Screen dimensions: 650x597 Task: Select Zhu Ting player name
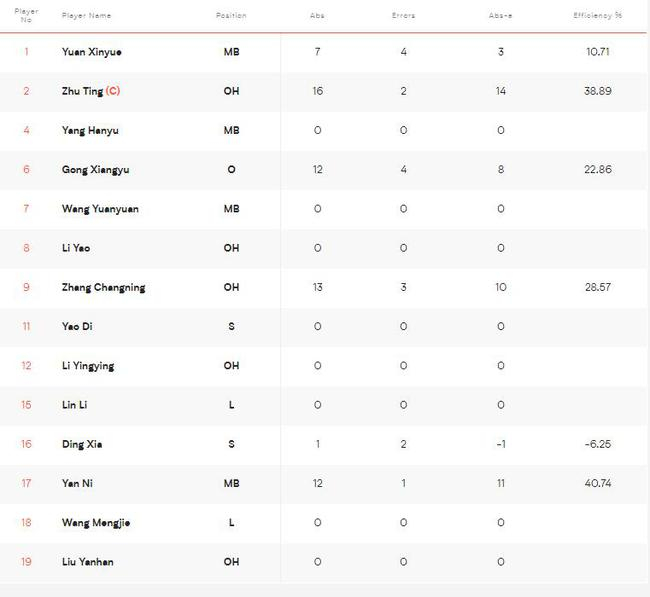[84, 91]
